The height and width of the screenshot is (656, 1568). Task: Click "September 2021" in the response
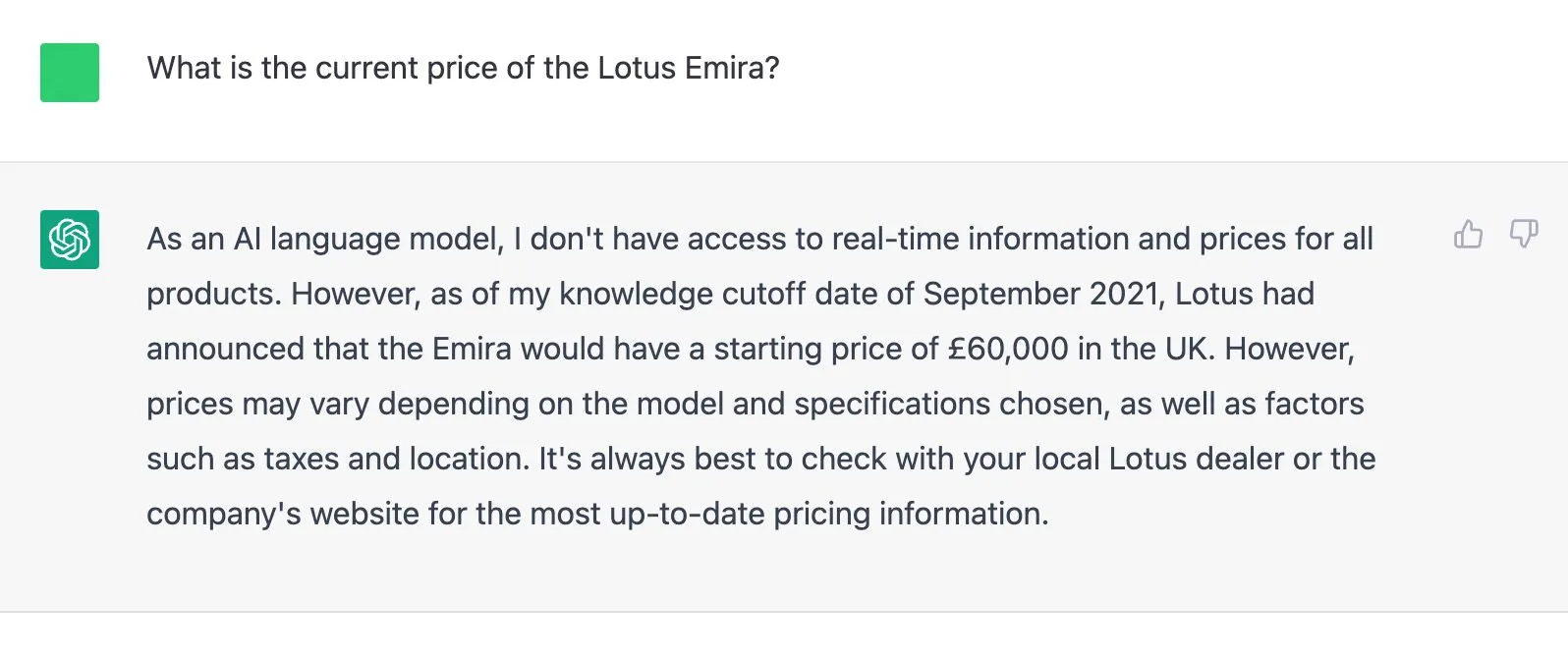pos(1042,294)
